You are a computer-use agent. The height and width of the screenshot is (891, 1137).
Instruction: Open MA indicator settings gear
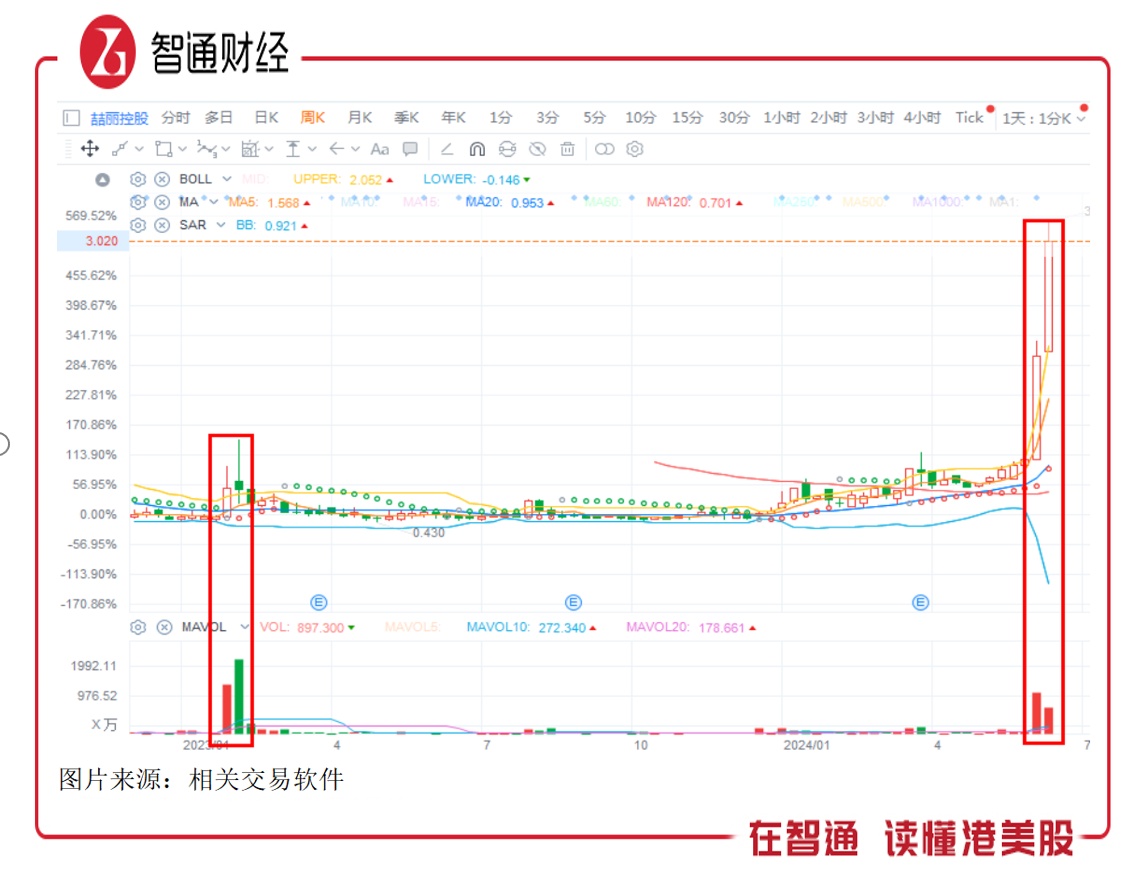(x=138, y=202)
